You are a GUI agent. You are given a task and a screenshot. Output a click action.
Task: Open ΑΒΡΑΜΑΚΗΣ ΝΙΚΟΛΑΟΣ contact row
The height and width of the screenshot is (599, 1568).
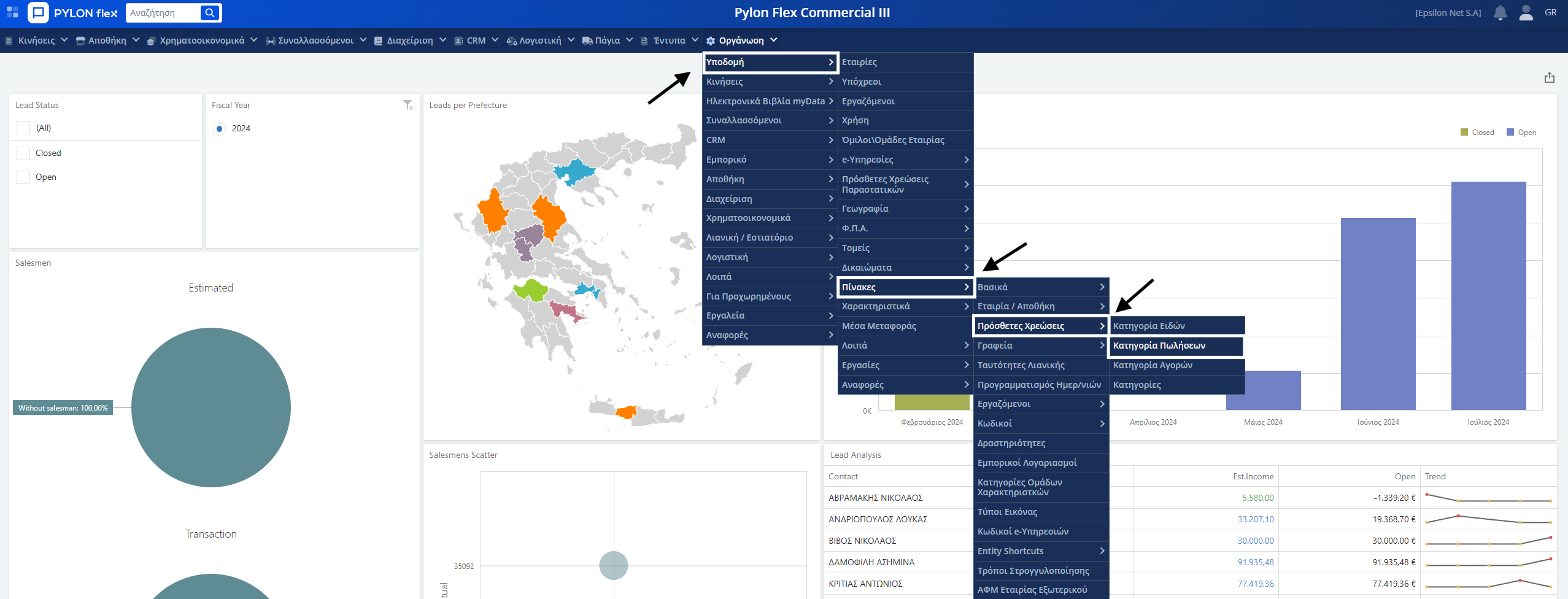coord(876,498)
